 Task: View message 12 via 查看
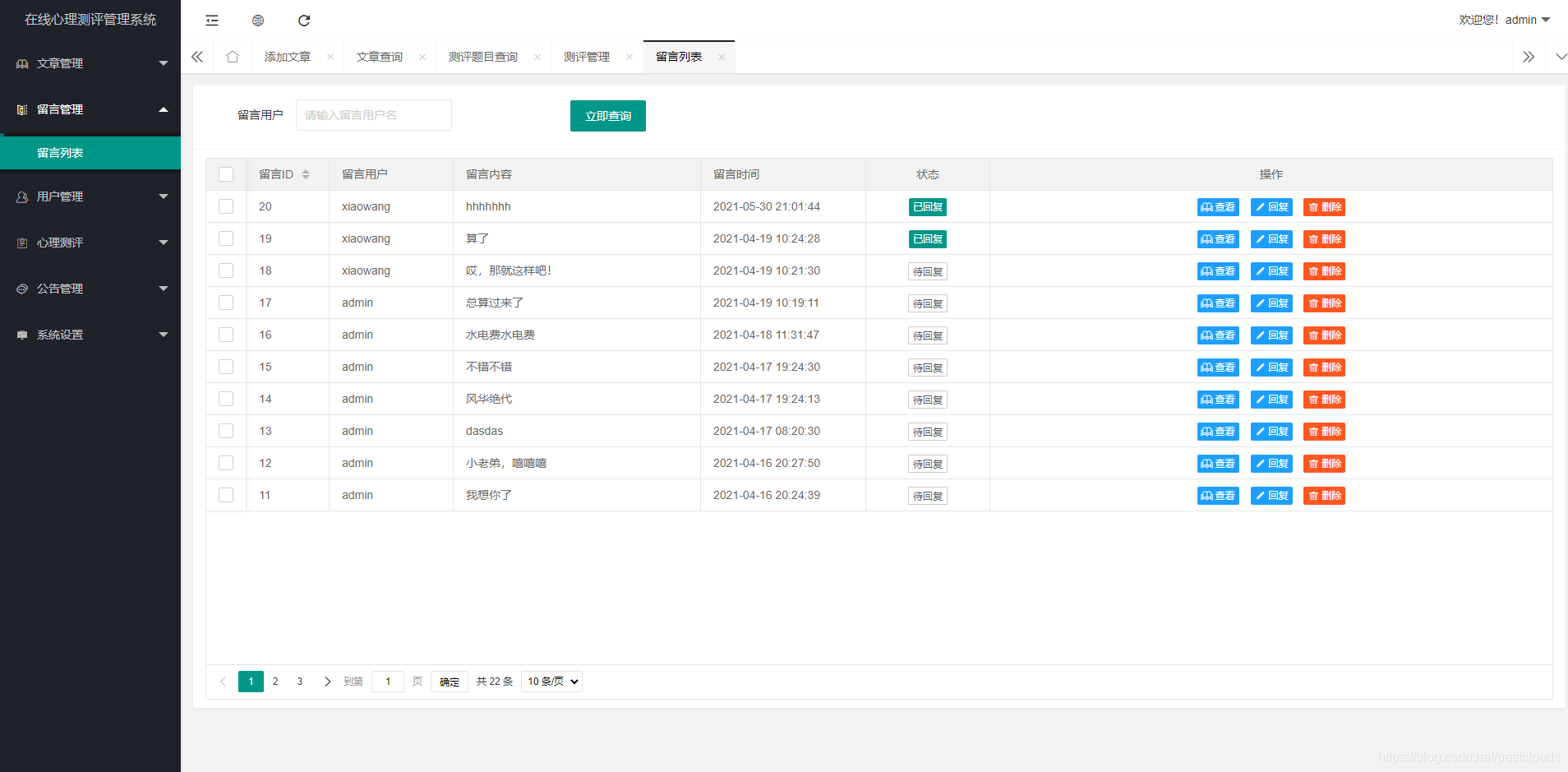[1218, 464]
